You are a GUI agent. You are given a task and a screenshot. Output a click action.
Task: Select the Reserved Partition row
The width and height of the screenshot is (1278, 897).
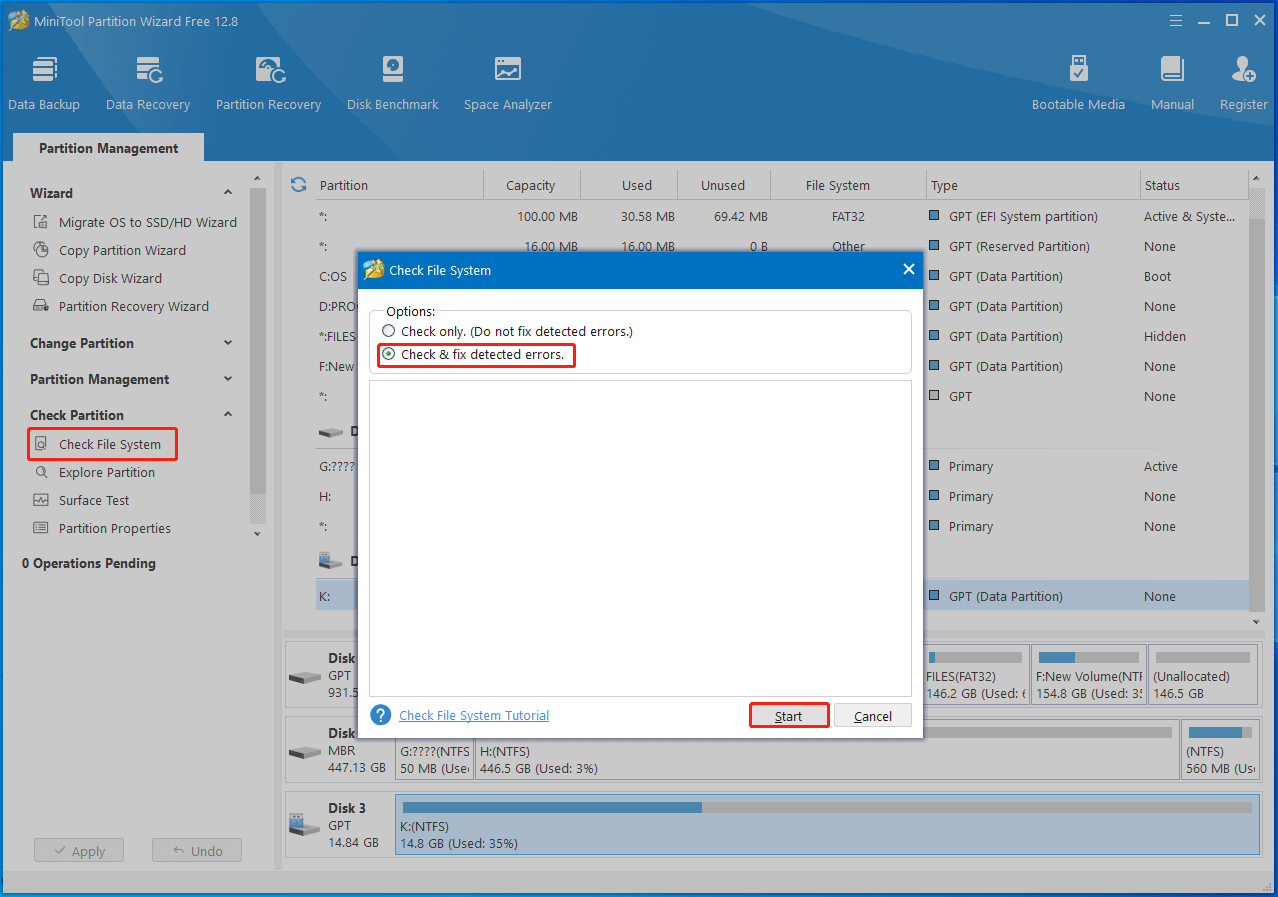click(x=783, y=246)
